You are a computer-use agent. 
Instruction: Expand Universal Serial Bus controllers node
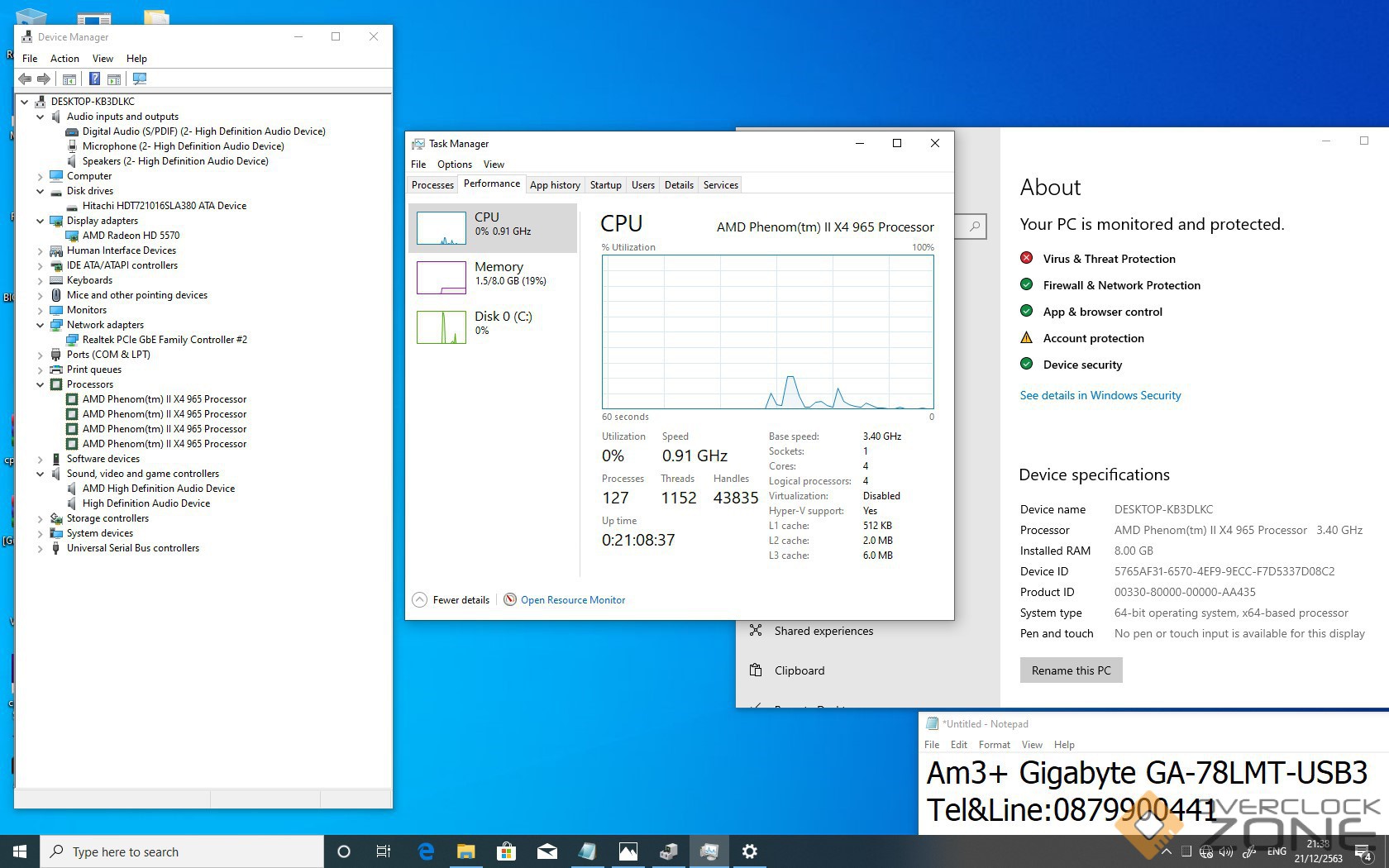[41, 548]
